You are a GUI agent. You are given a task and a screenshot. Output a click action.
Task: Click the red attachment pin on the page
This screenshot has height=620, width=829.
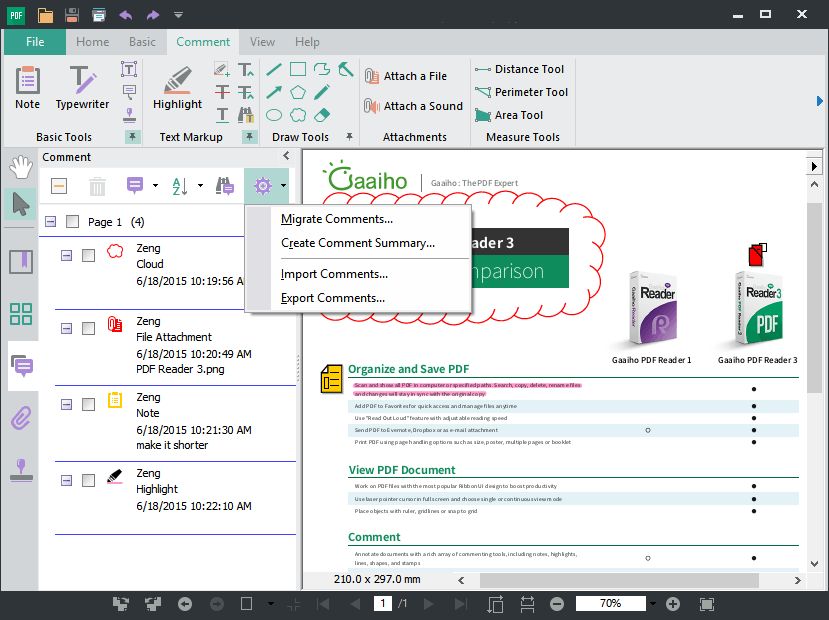click(758, 254)
